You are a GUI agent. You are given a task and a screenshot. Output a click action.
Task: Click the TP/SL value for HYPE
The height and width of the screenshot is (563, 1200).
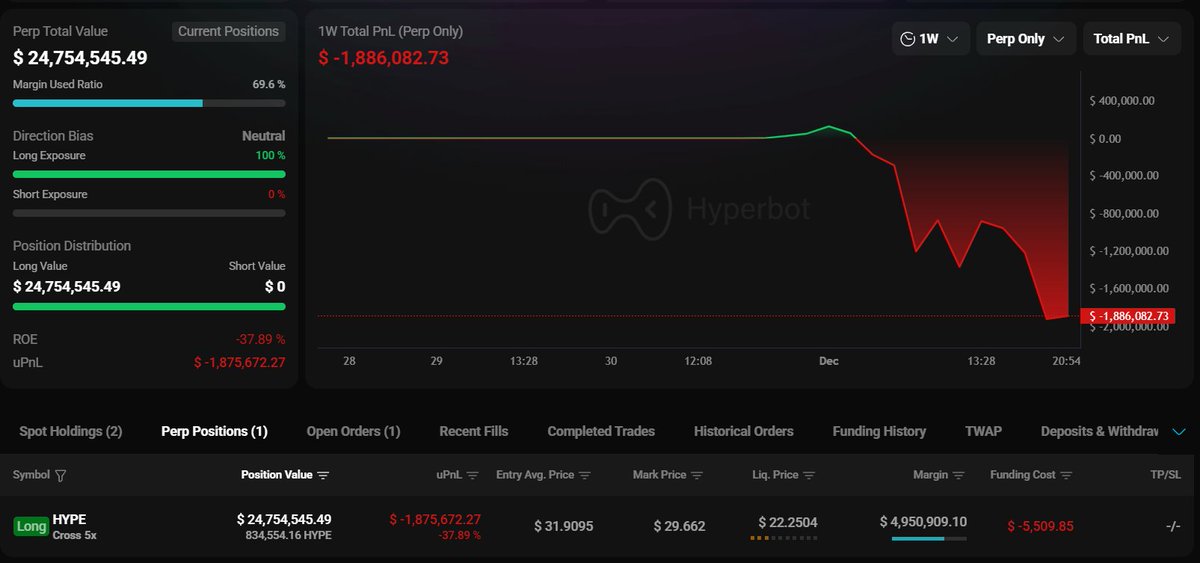click(1173, 526)
